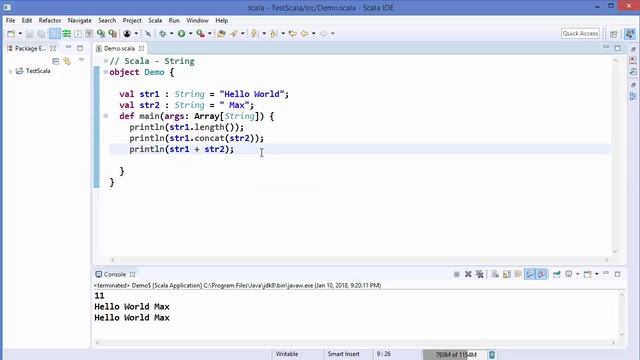The height and width of the screenshot is (360, 640).
Task: Click Remove Launch console icon
Action: (468, 274)
